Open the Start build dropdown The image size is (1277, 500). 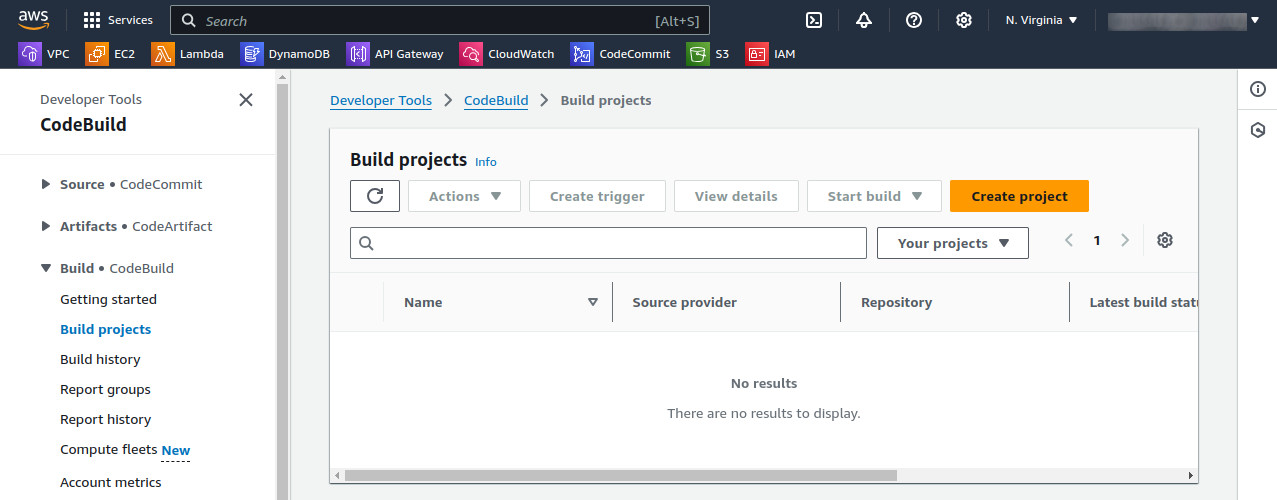pos(874,196)
